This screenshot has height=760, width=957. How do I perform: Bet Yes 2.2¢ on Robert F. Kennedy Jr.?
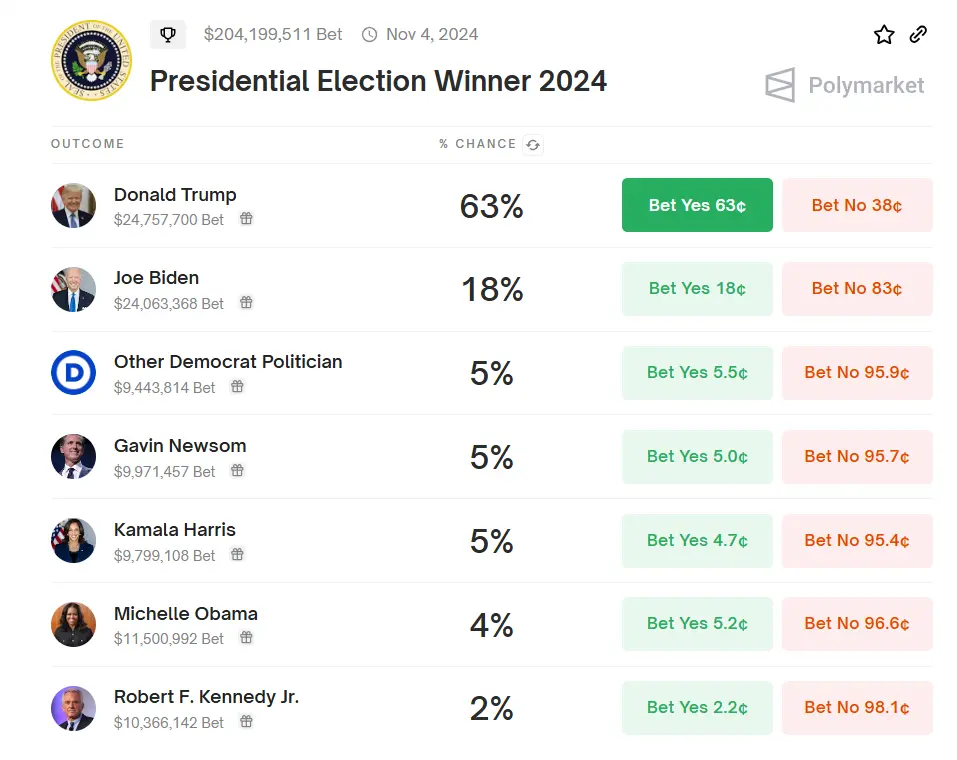(x=697, y=708)
